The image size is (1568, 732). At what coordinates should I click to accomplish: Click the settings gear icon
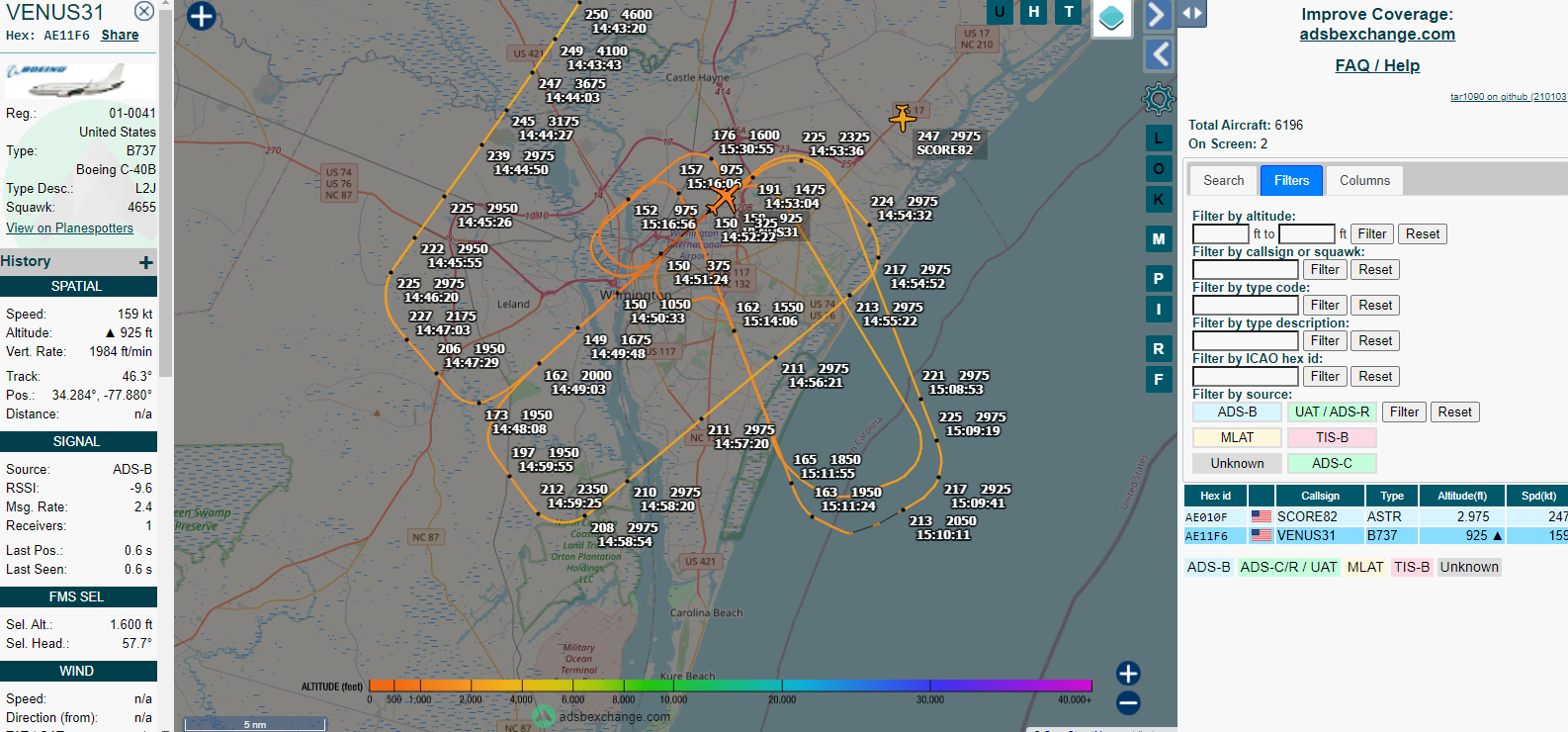[1158, 99]
